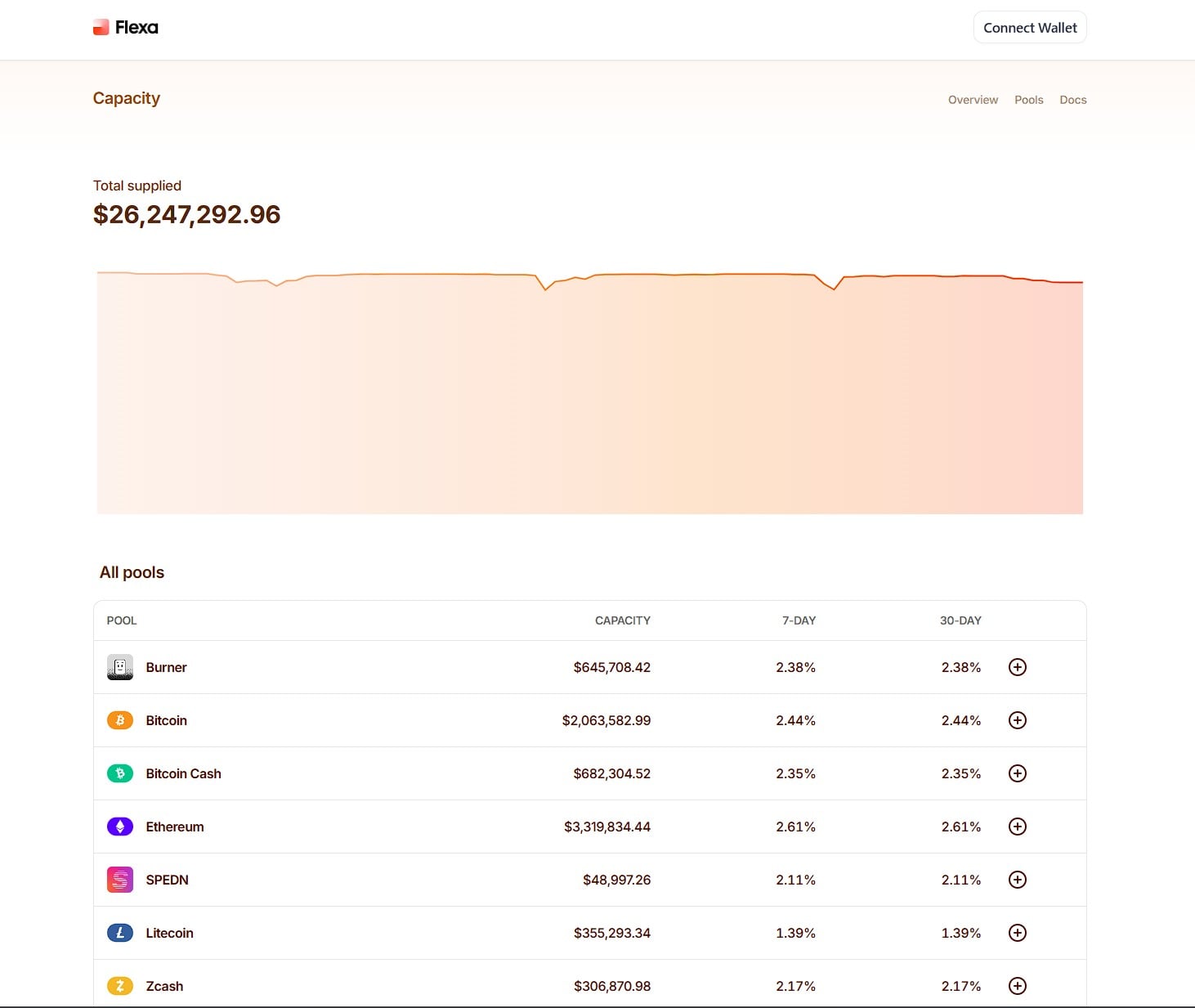Viewport: 1195px width, 1008px height.
Task: Select the Bitcoin Cash pool name
Action: coord(183,773)
